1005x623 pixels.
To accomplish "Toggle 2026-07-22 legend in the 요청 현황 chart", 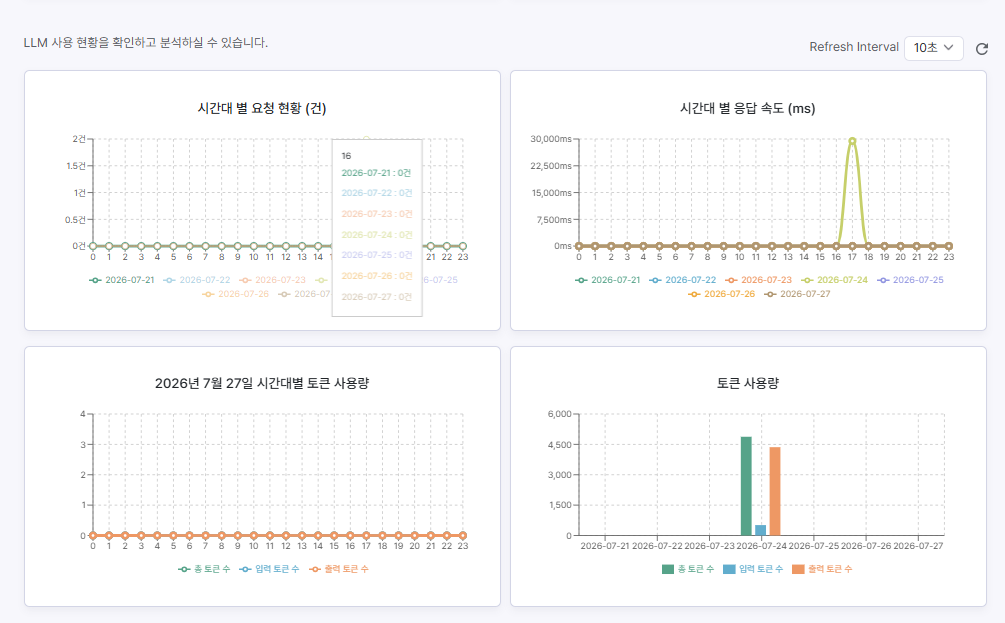I will pyautogui.click(x=197, y=280).
